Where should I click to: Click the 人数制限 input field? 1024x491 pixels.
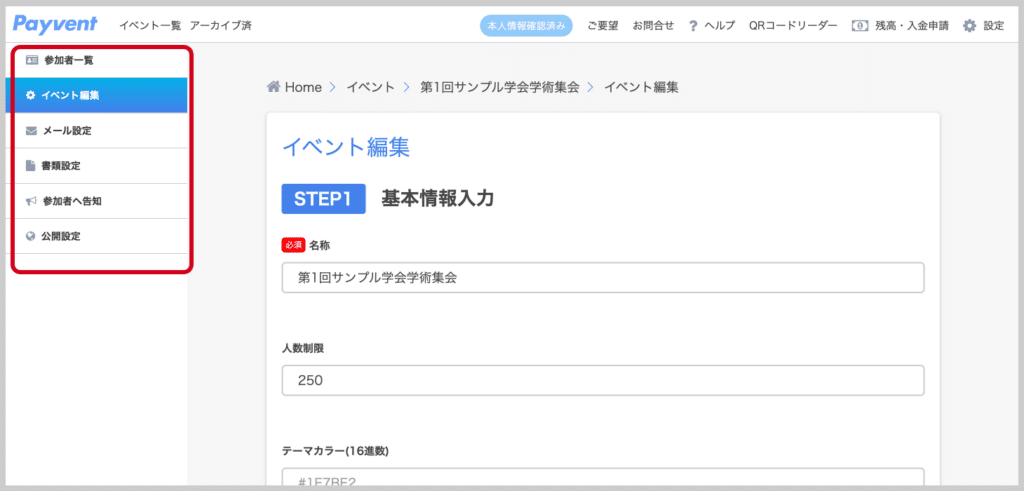pyautogui.click(x=603, y=380)
